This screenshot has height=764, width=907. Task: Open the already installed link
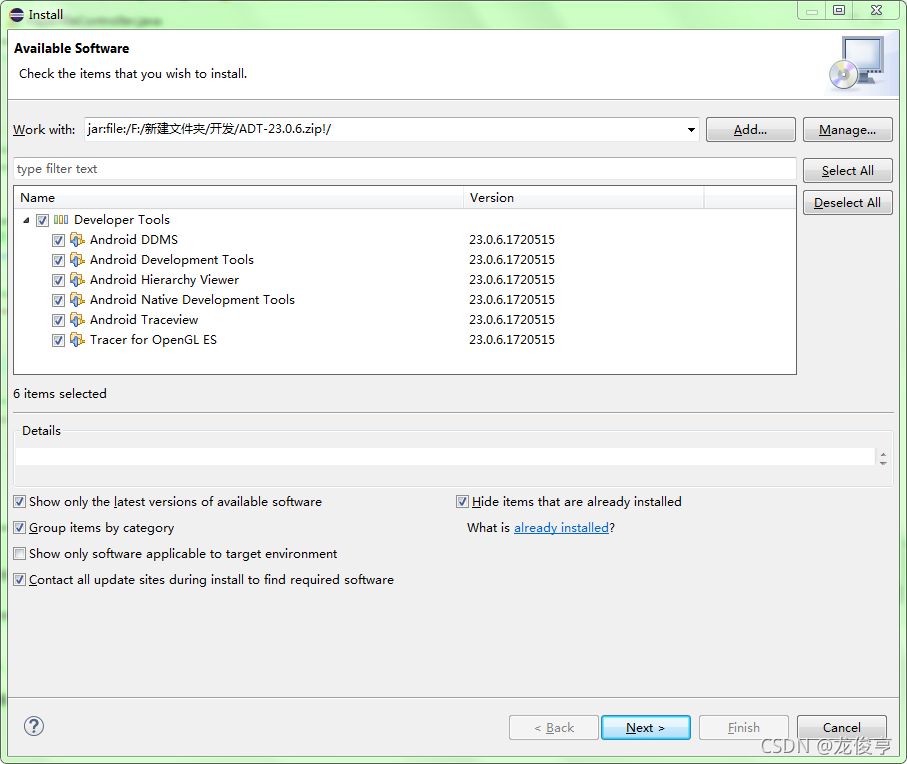click(x=561, y=527)
